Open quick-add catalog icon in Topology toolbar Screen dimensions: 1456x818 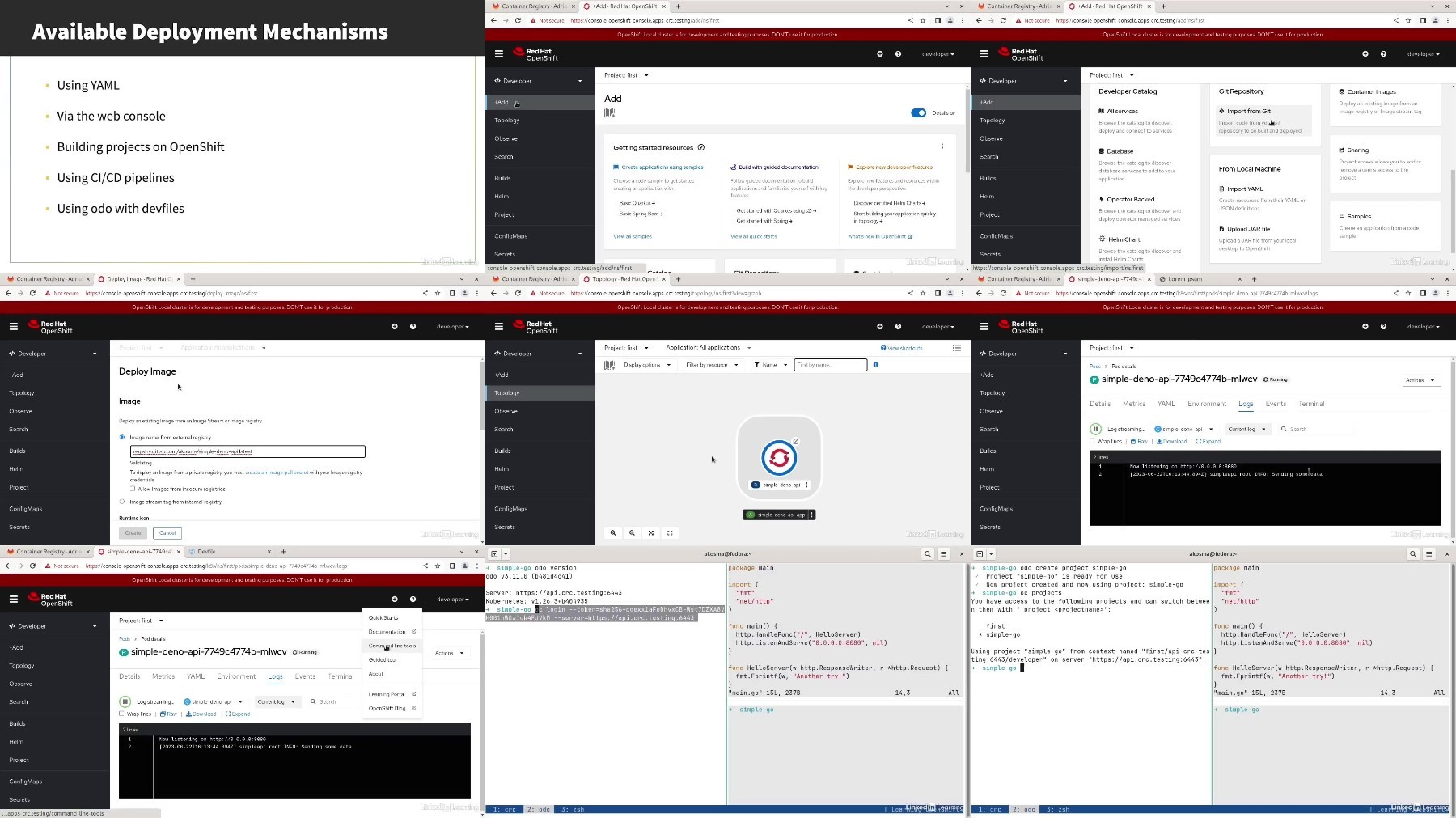point(610,365)
